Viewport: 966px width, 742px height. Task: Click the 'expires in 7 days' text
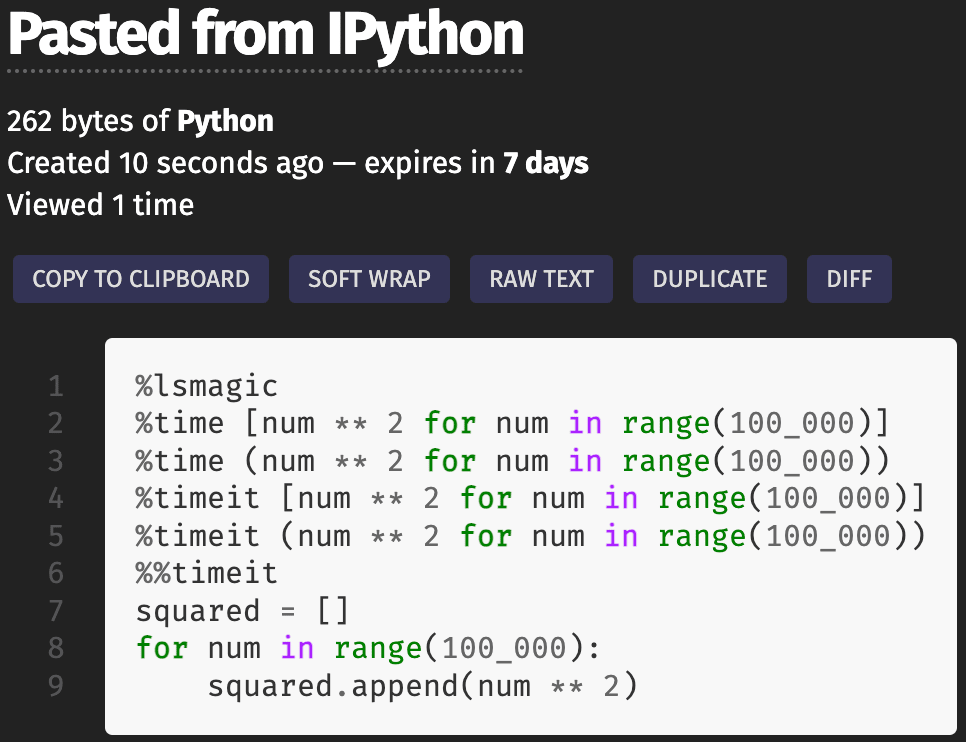tap(476, 163)
